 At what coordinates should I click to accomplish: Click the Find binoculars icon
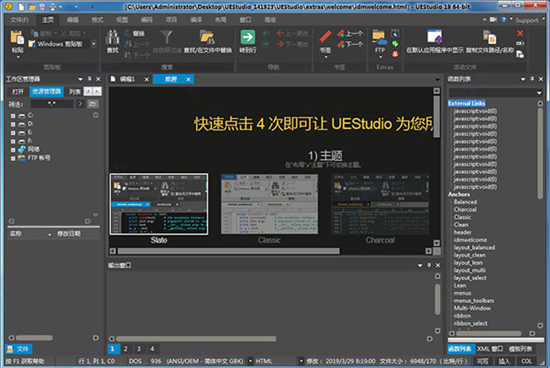(113, 38)
